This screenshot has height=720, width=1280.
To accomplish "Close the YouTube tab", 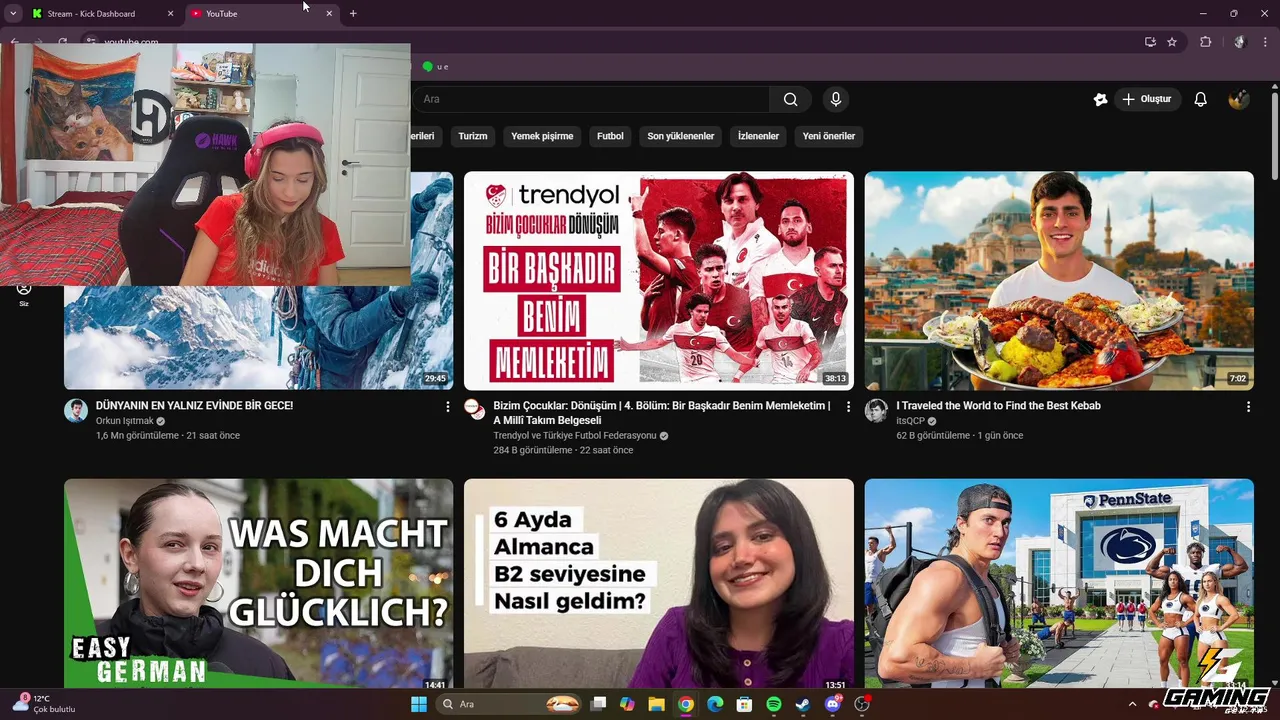I will point(329,14).
